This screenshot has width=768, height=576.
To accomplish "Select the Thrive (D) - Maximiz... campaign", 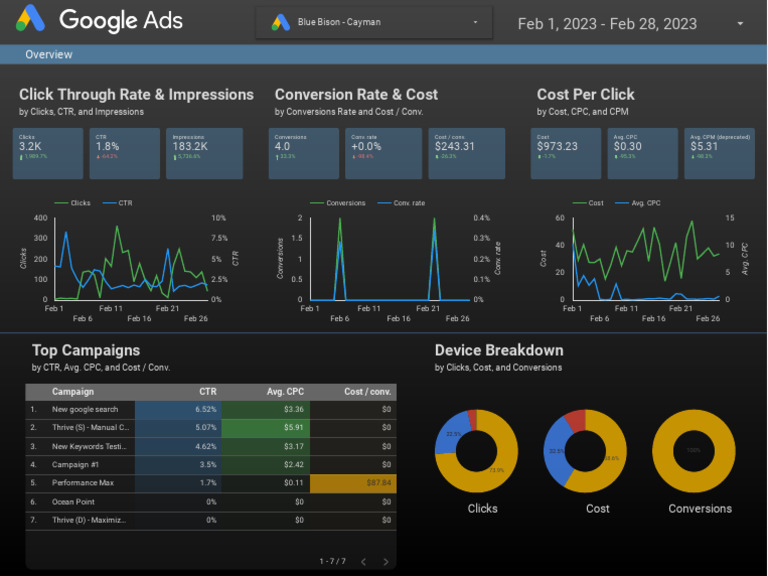I will [x=211, y=520].
